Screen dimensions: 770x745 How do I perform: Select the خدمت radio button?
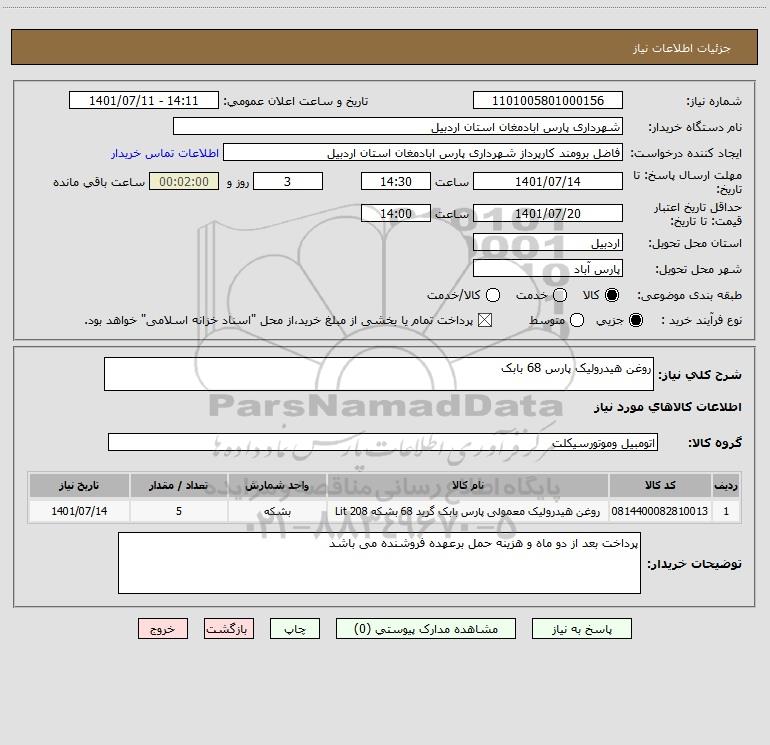point(560,295)
